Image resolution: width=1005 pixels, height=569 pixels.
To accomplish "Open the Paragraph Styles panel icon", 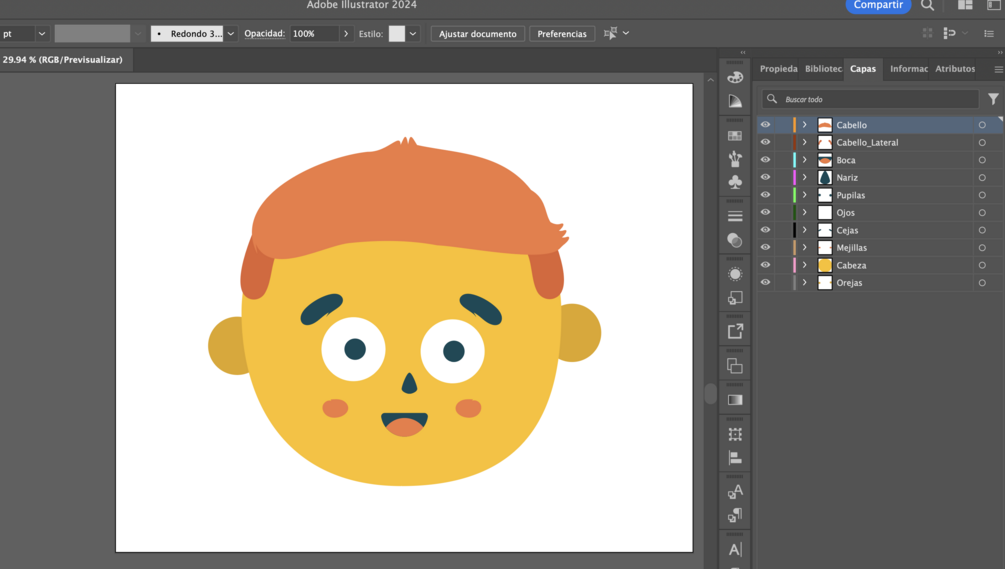I will 735,515.
